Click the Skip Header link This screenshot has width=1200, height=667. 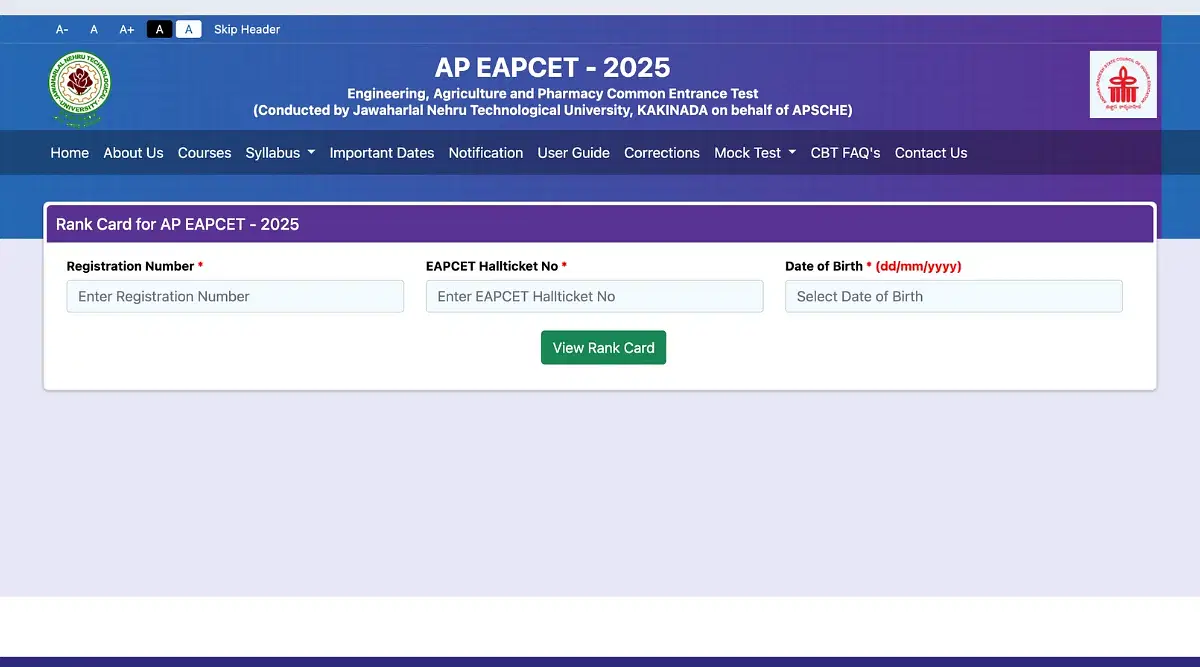pyautogui.click(x=247, y=29)
